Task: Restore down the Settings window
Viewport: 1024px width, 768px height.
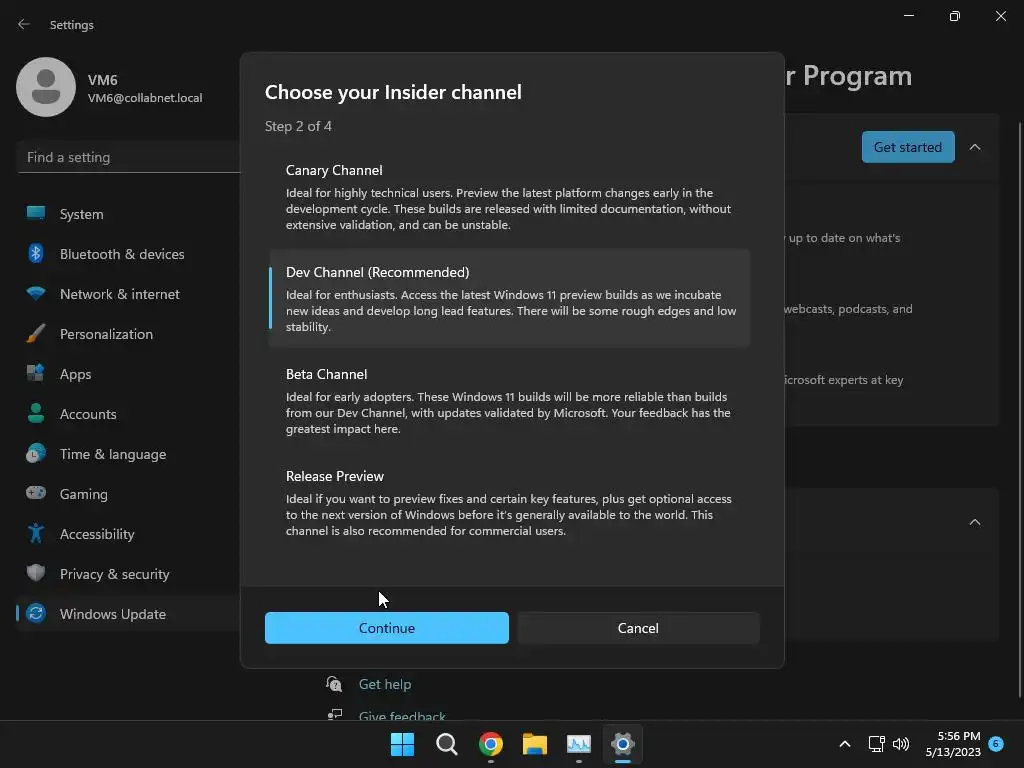Action: coord(954,16)
